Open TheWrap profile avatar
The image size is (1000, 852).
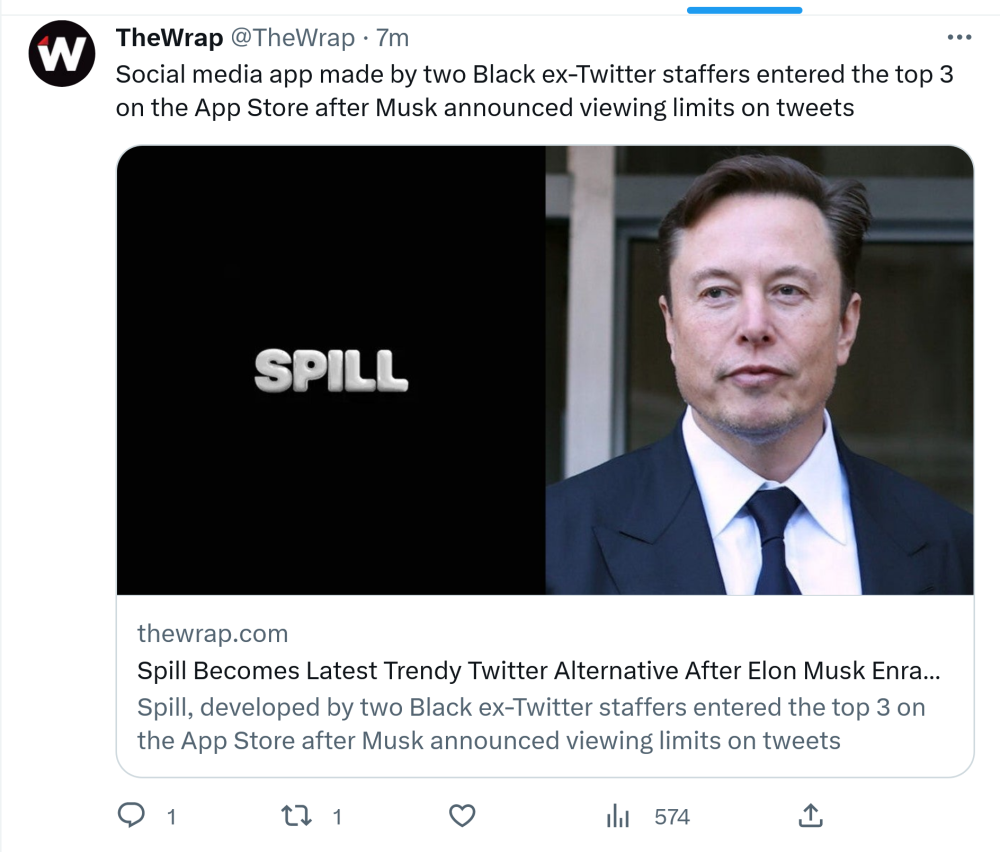point(61,54)
